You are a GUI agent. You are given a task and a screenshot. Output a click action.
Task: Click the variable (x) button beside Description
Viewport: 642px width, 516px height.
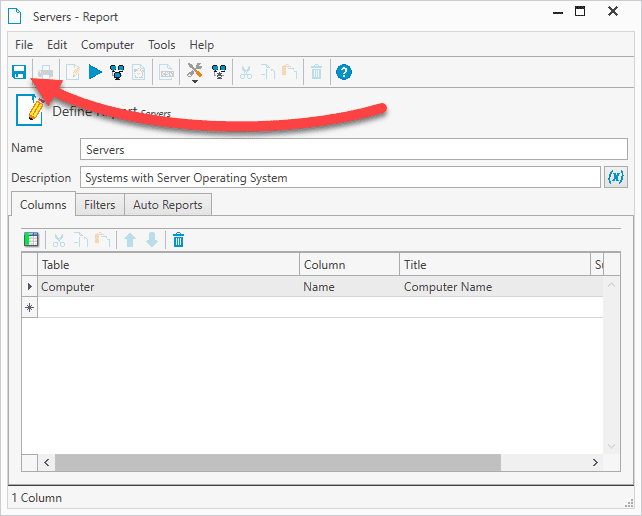616,177
